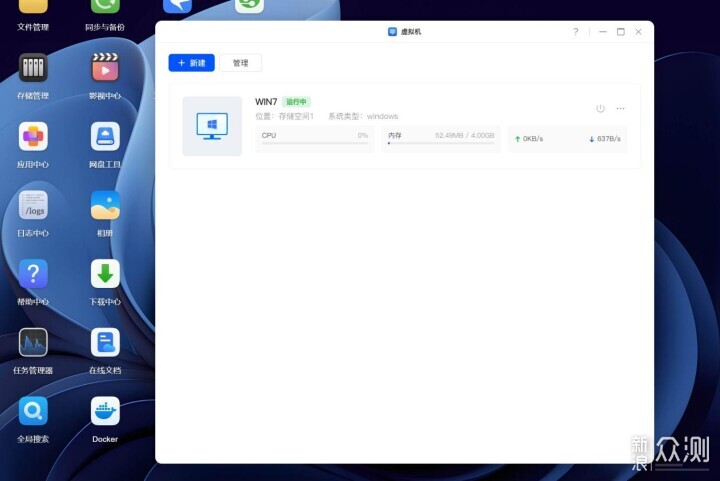The image size is (720, 481).
Task: Launch 影视中心 from the desktop
Action: (105, 68)
